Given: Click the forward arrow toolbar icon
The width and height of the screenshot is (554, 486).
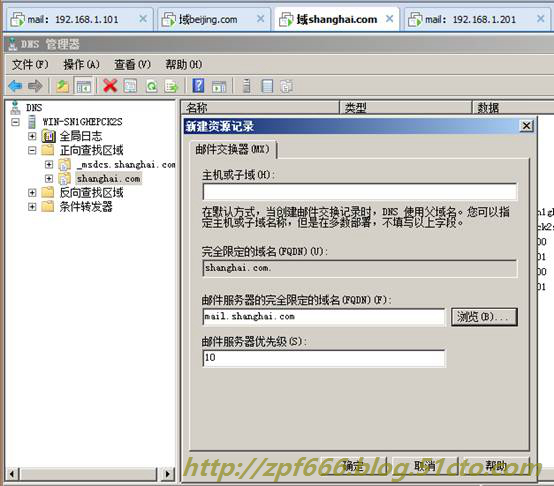Looking at the screenshot, I should pos(35,86).
